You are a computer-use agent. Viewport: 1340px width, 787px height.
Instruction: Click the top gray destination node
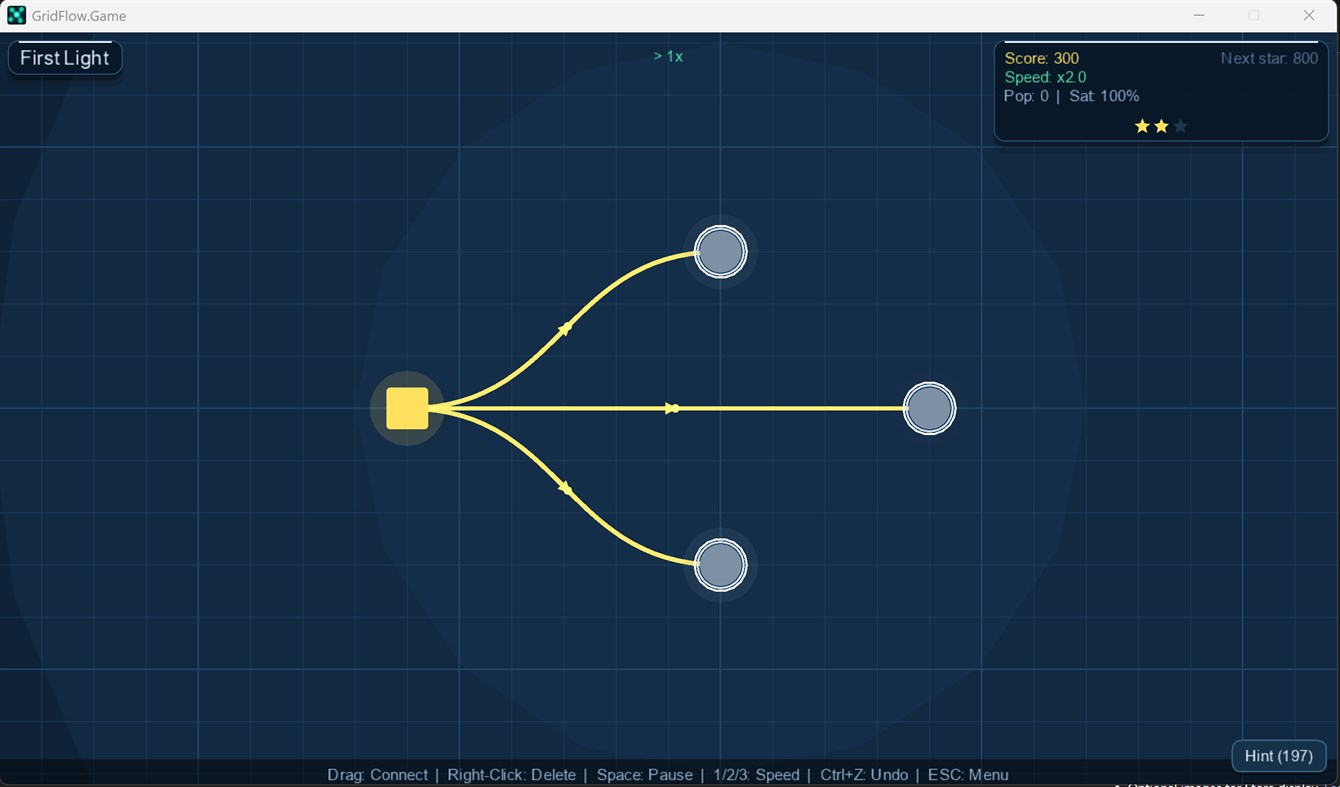pos(720,251)
